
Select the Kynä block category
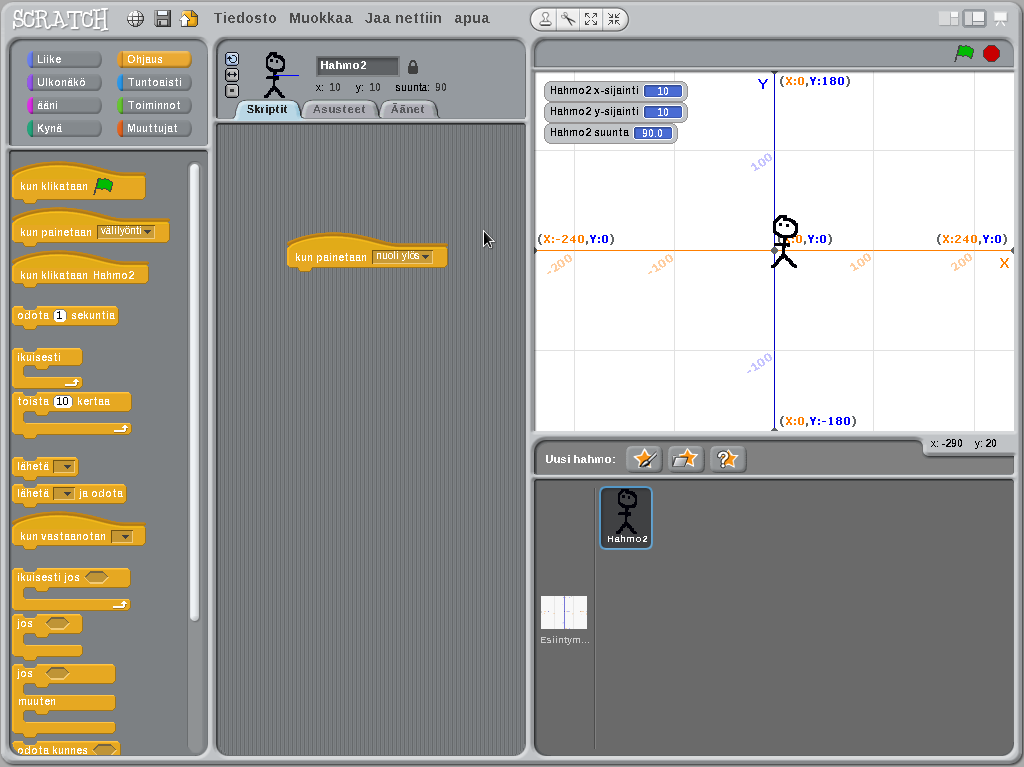tap(64, 128)
